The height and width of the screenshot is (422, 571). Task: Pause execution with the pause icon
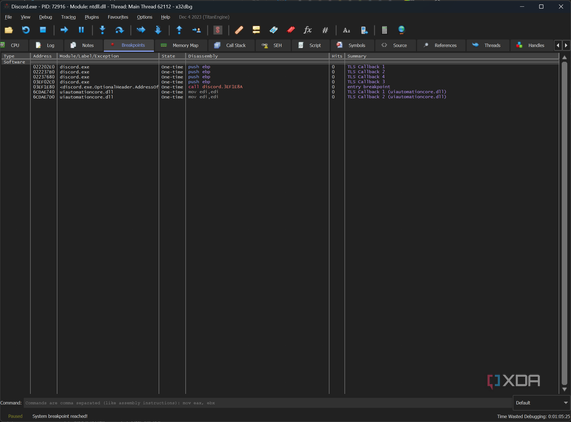tap(81, 30)
